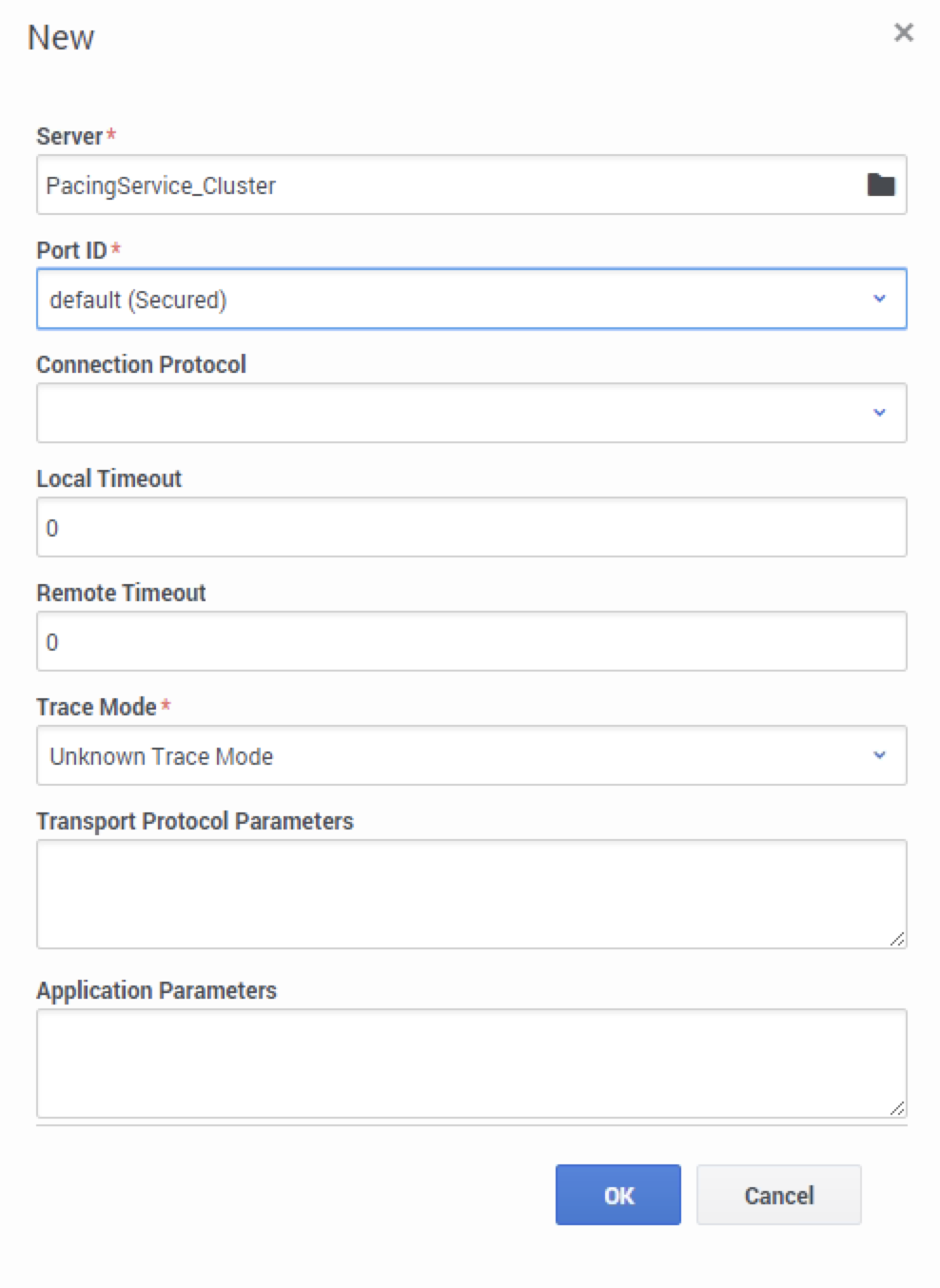Focus the Remote Timeout input field
The height and width of the screenshot is (1288, 940).
[471, 642]
